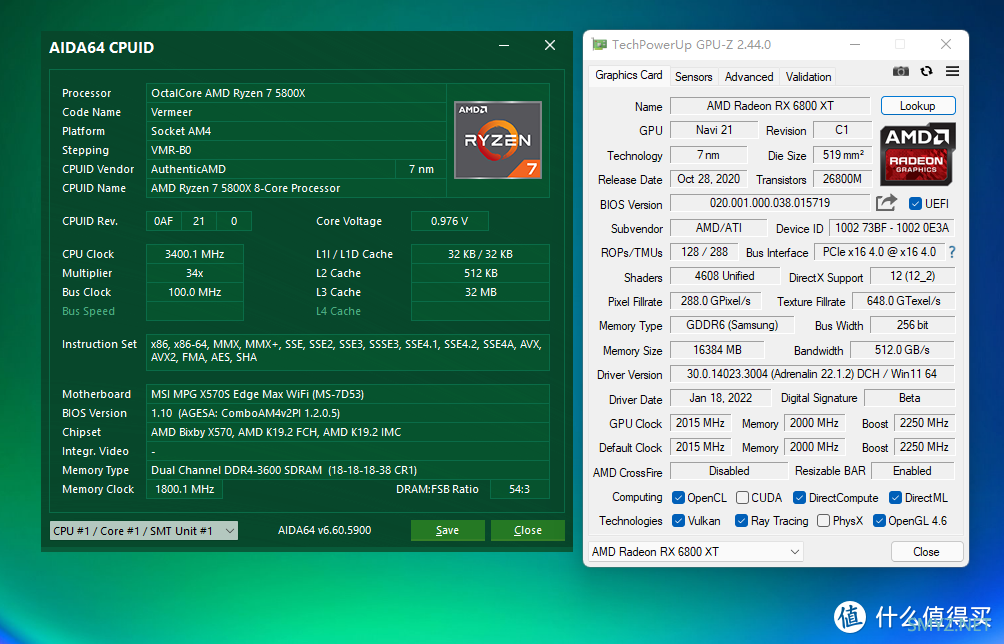Click the GPU-Z title bar app icon

point(599,44)
